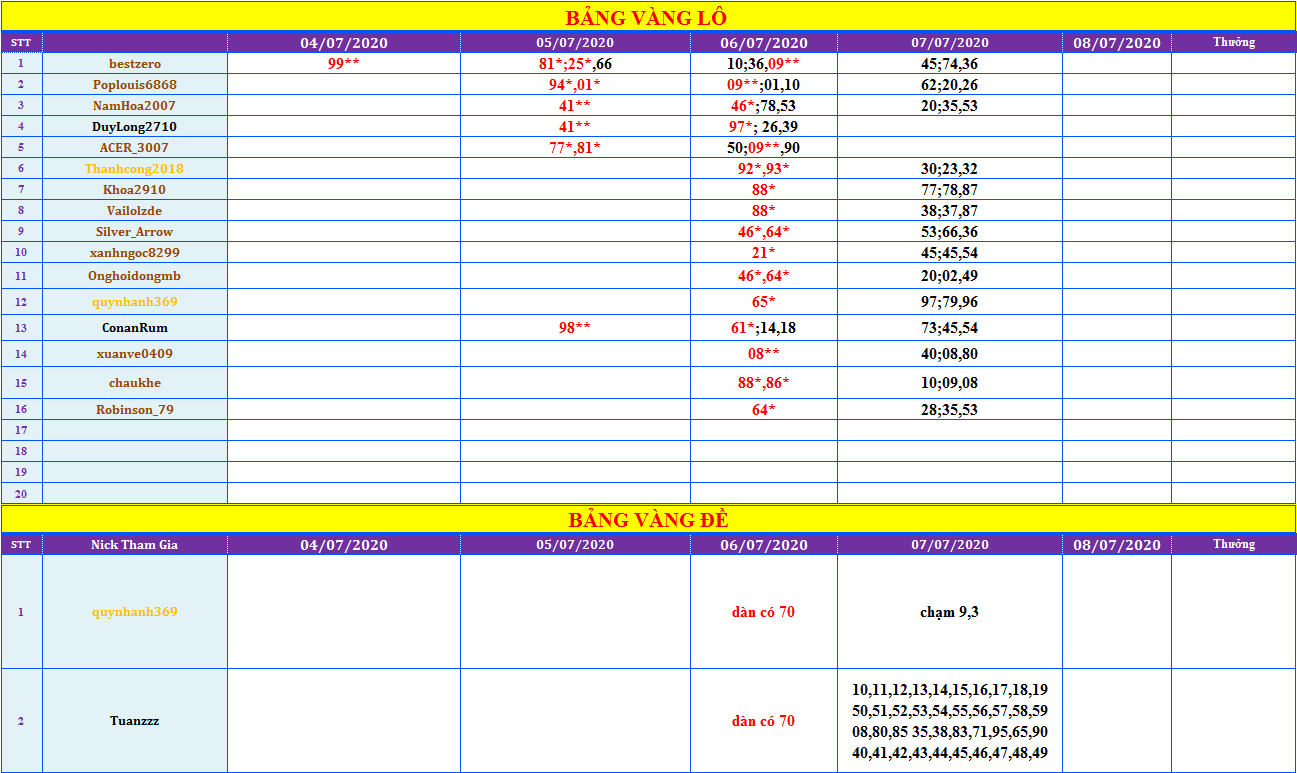Select the Poplouis6868 name cell
This screenshot has height=773, width=1297.
pos(135,85)
